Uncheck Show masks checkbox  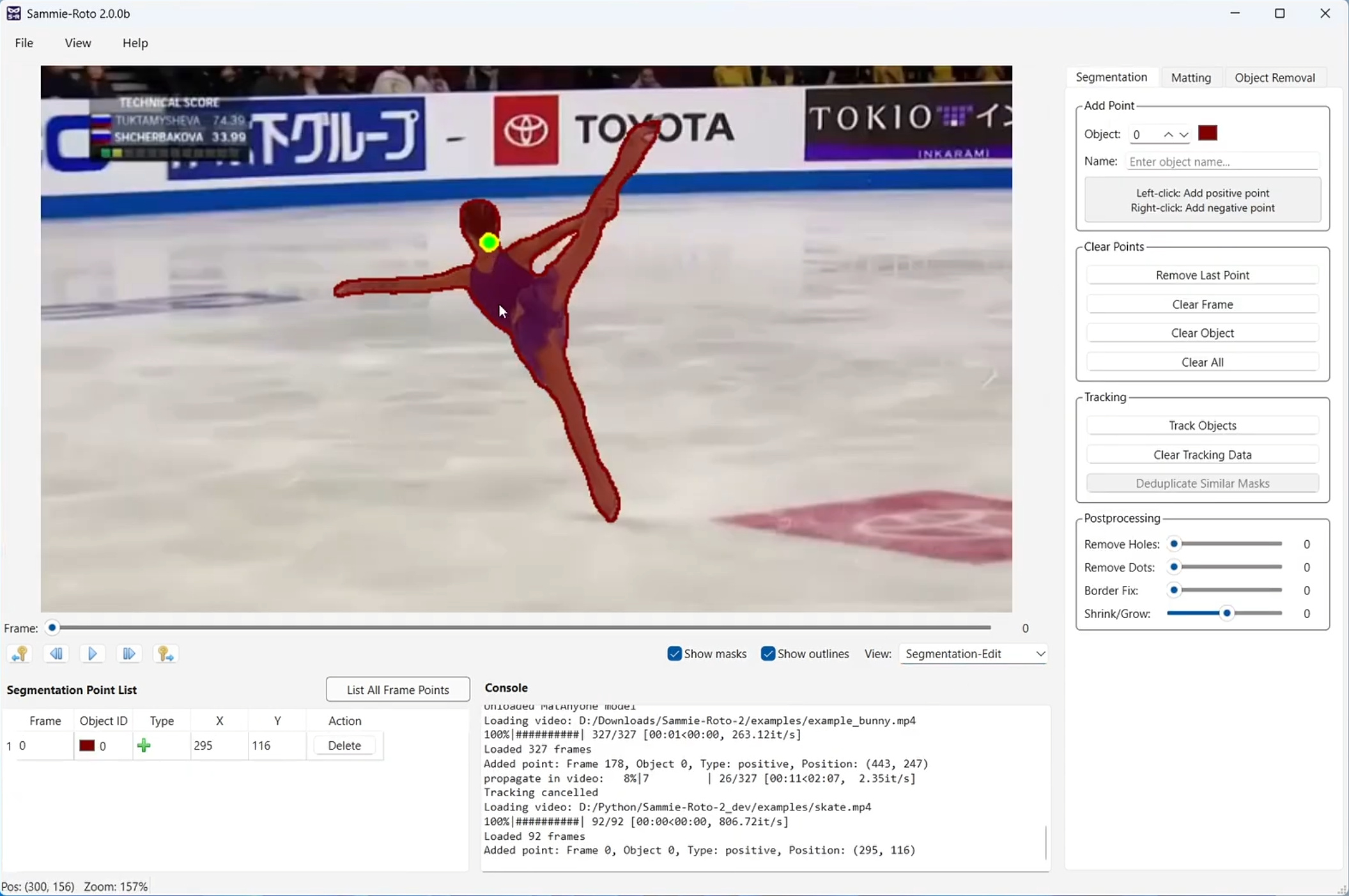tap(674, 654)
